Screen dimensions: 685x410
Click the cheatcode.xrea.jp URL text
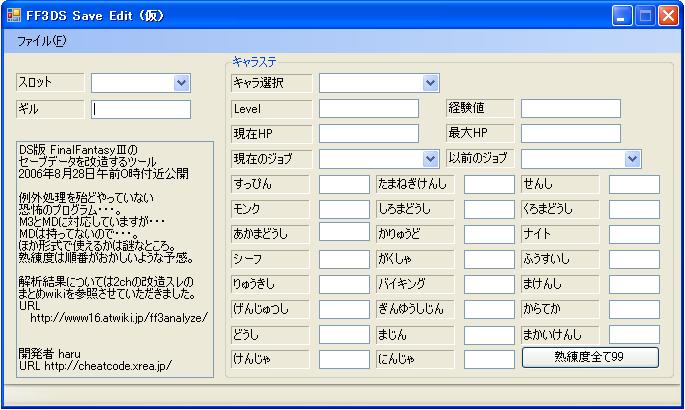pos(108,365)
